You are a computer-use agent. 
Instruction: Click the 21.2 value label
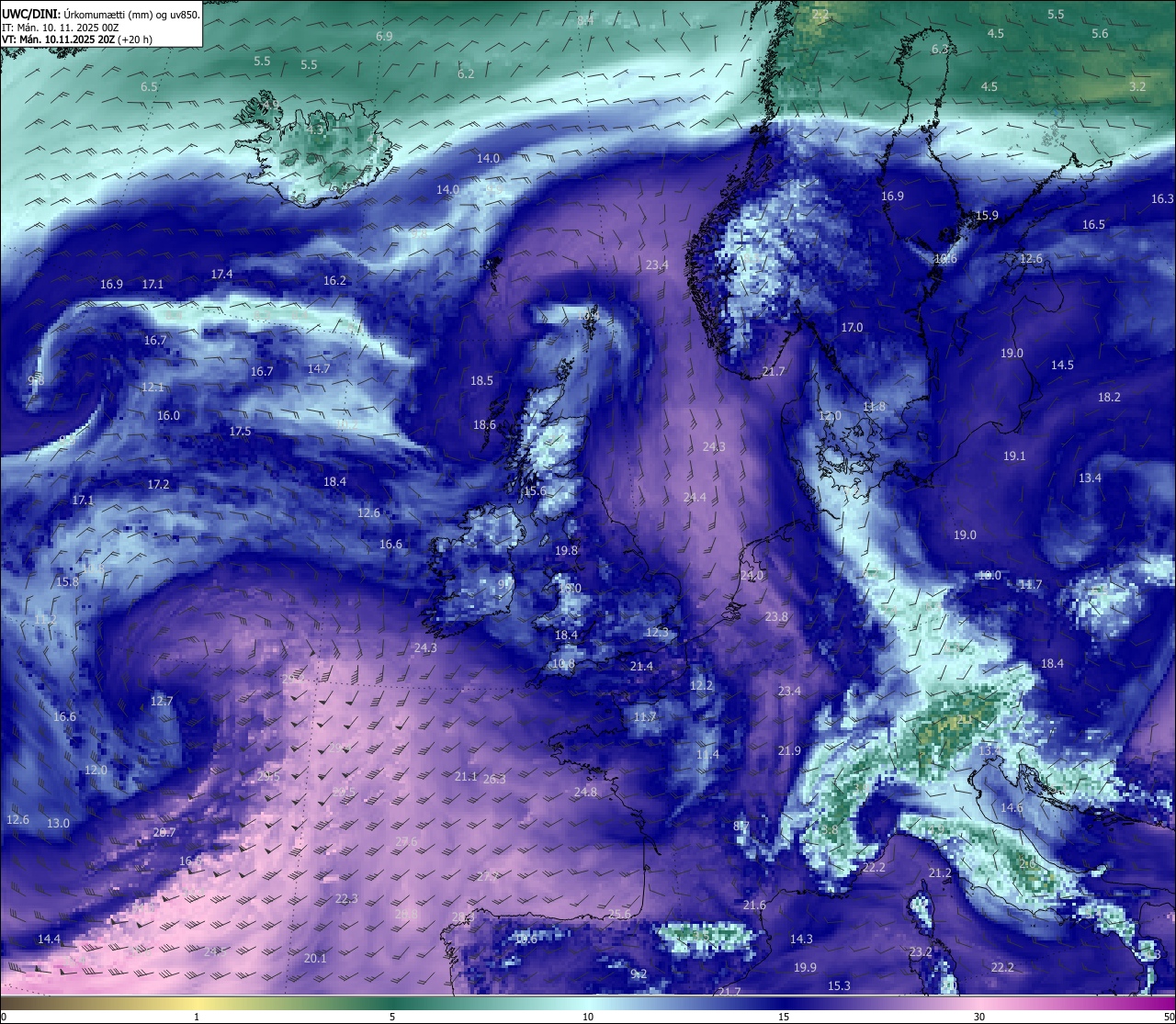pos(940,872)
